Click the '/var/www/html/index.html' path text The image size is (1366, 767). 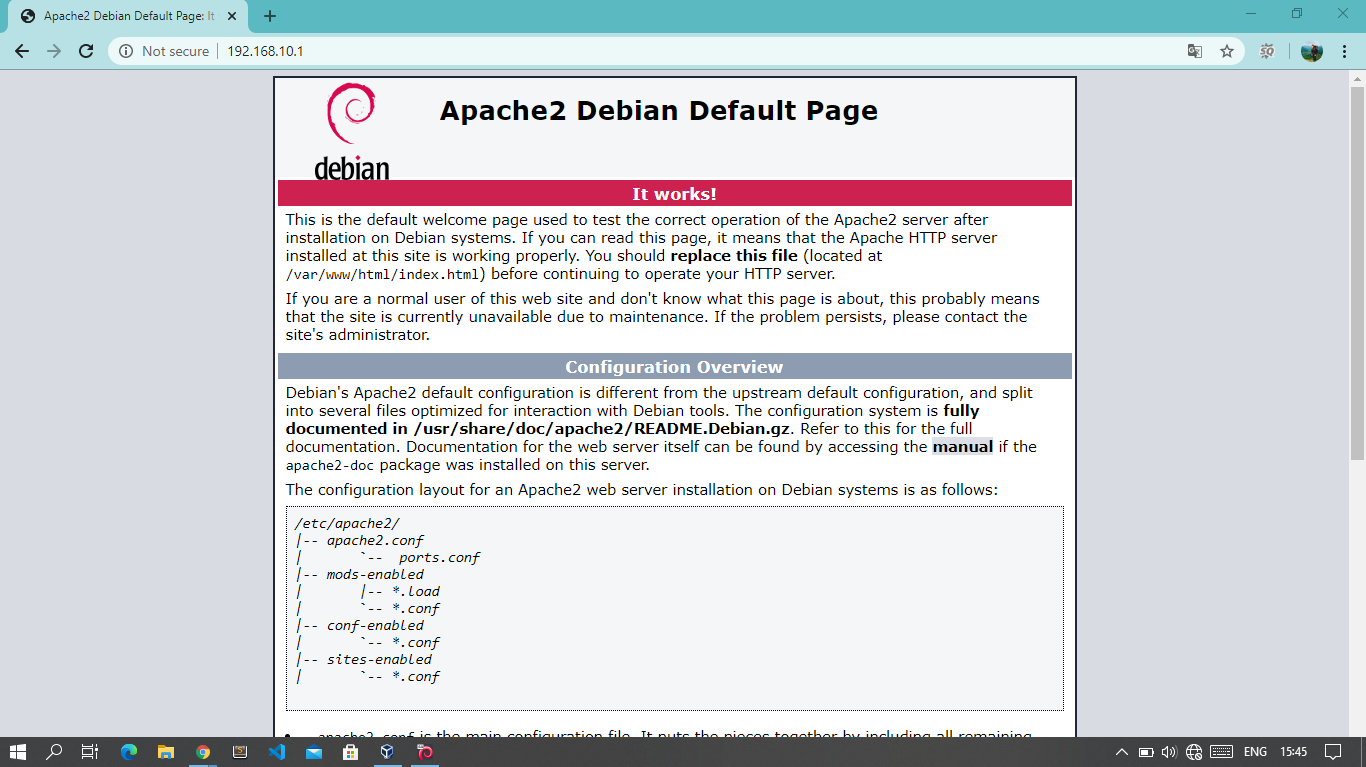click(385, 274)
